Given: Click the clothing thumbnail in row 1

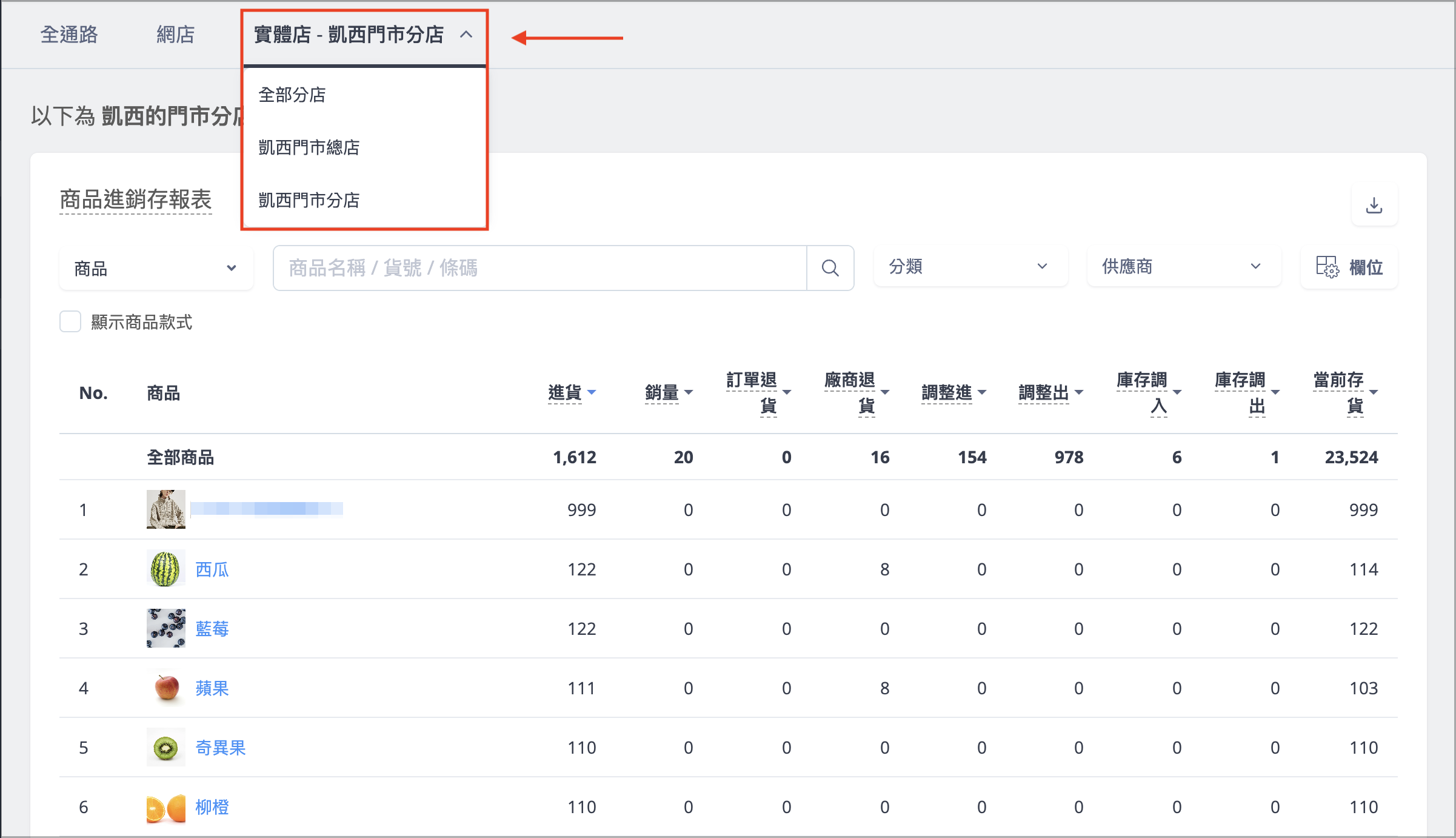Looking at the screenshot, I should coord(165,509).
